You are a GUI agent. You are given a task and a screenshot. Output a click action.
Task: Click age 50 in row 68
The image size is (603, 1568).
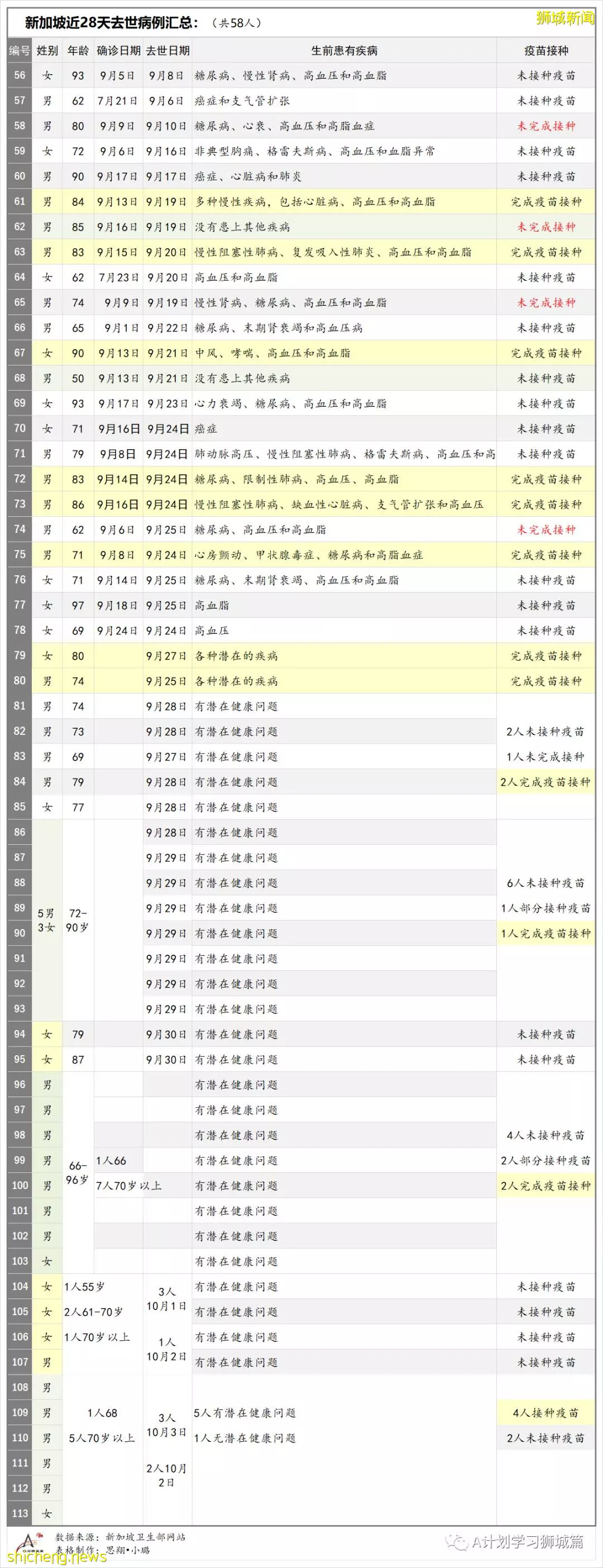tap(78, 379)
